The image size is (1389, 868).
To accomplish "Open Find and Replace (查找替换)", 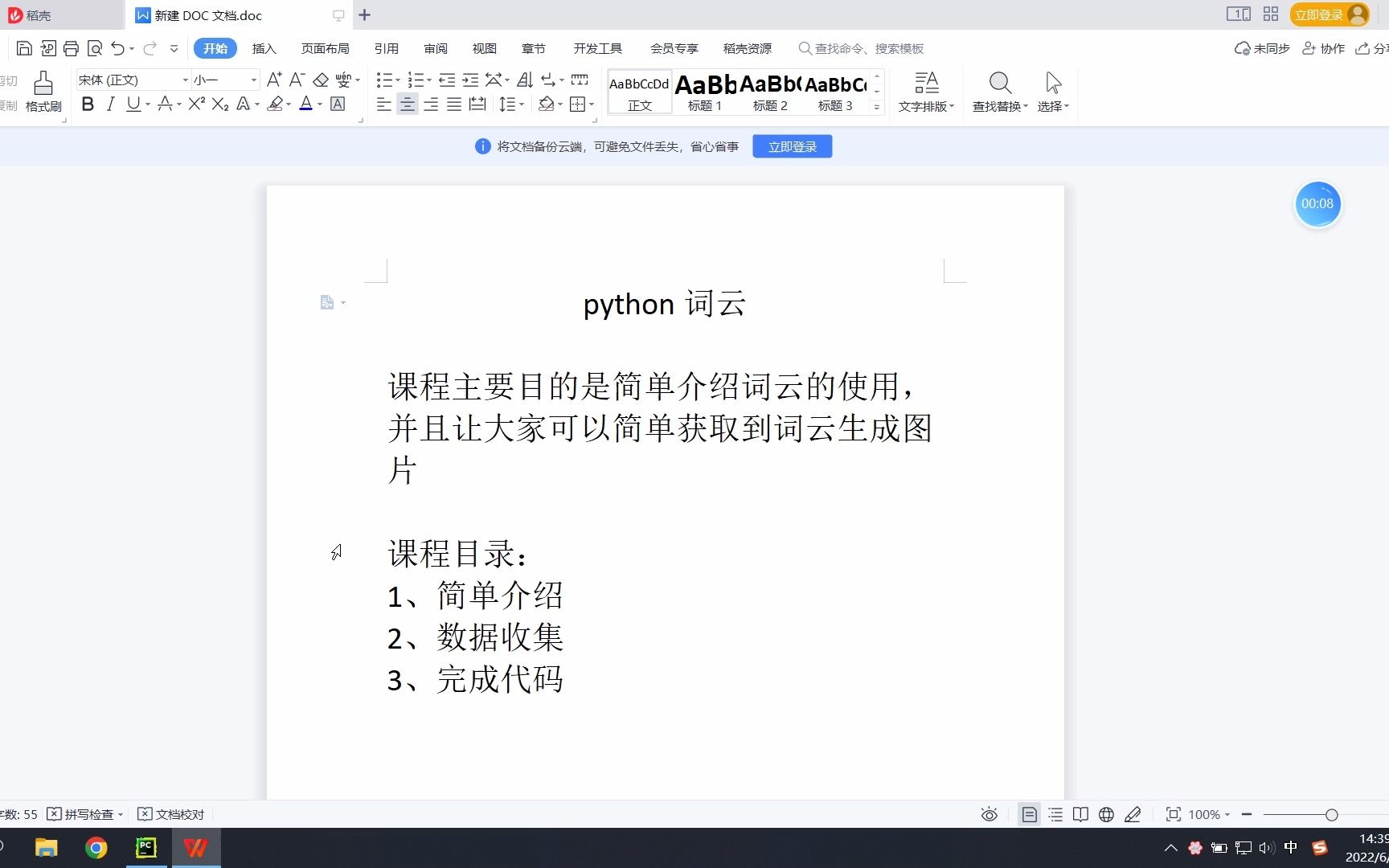I will pos(1000,92).
